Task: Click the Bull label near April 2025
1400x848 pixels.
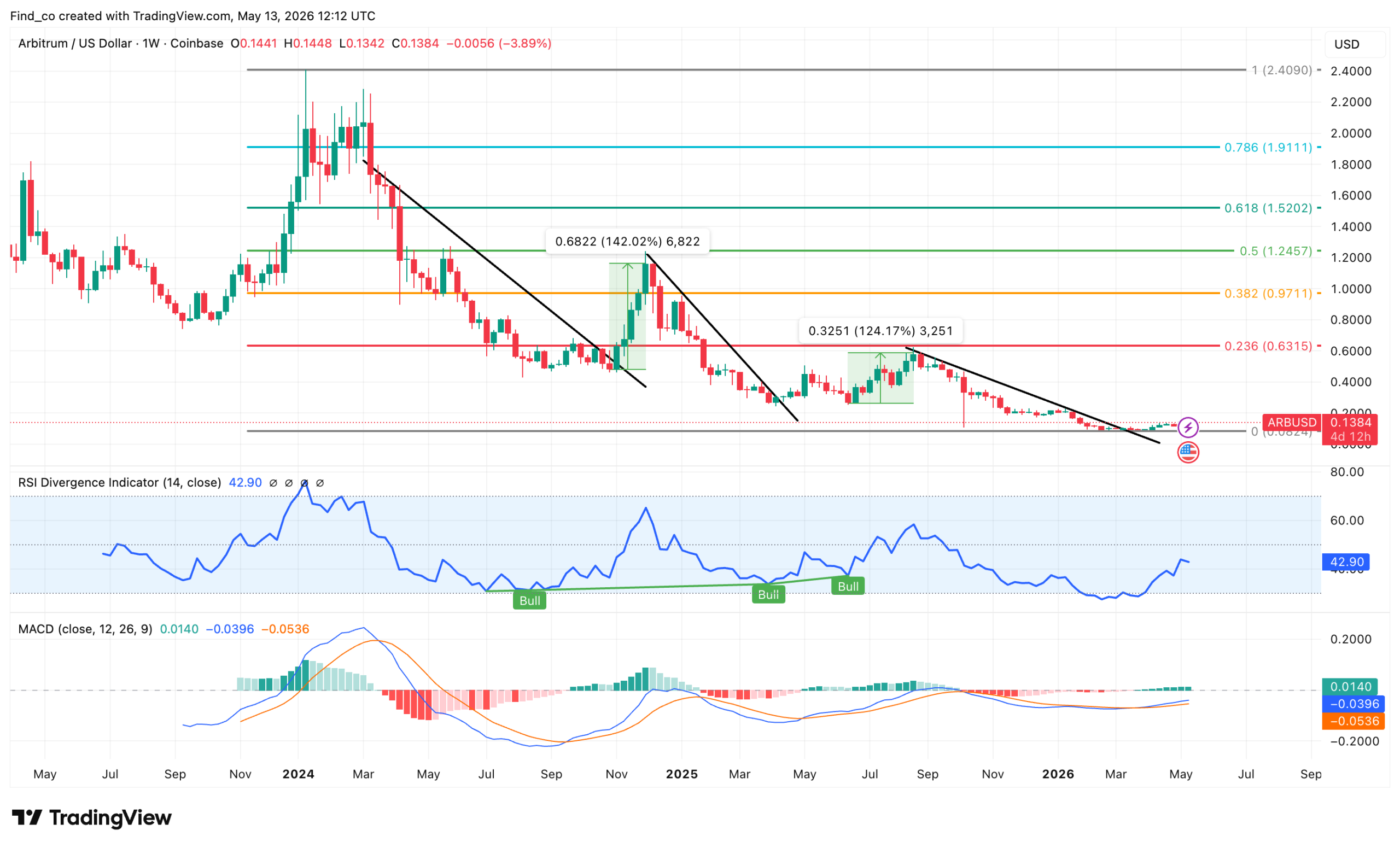Action: tap(768, 594)
